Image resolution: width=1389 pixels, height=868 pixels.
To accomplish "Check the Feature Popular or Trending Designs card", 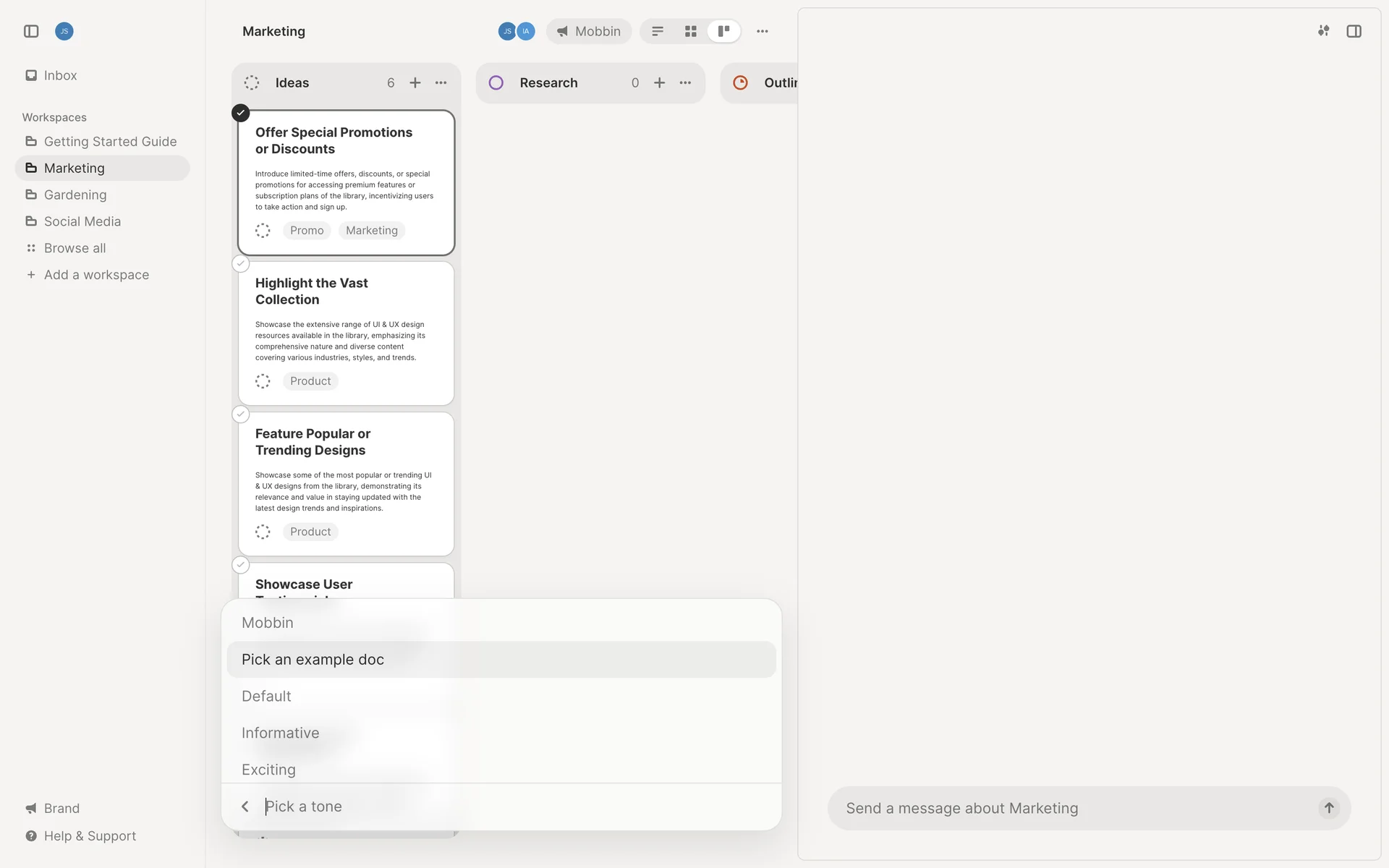I will tap(241, 414).
